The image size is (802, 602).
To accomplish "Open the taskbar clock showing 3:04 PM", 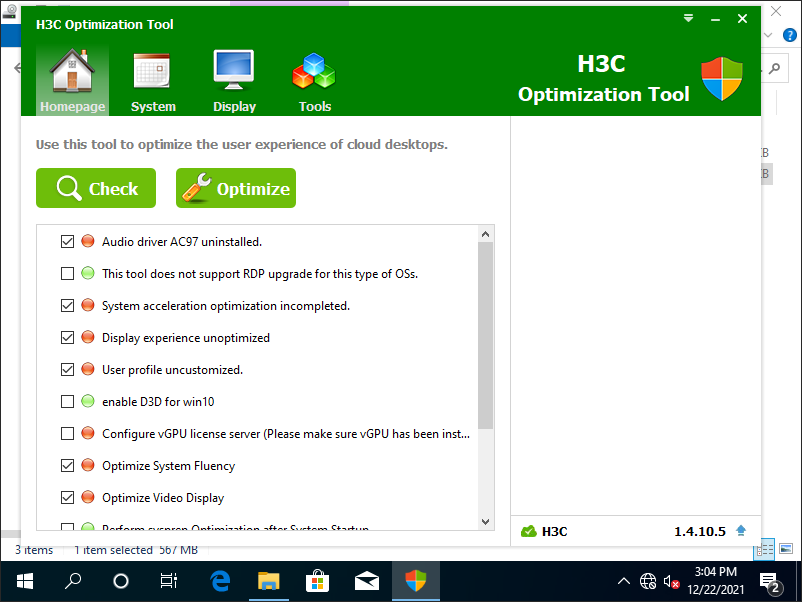I will click(x=715, y=581).
